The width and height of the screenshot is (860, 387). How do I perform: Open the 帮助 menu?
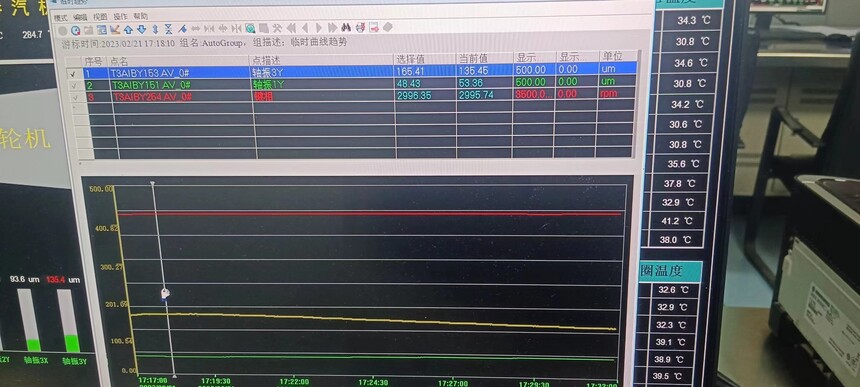pyautogui.click(x=140, y=16)
